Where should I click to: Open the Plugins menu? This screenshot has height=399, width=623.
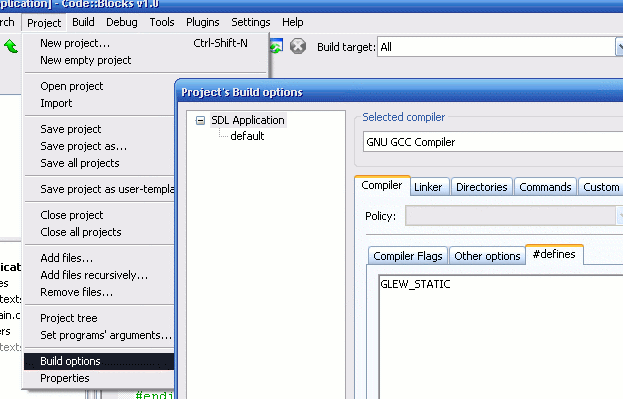pyautogui.click(x=203, y=22)
